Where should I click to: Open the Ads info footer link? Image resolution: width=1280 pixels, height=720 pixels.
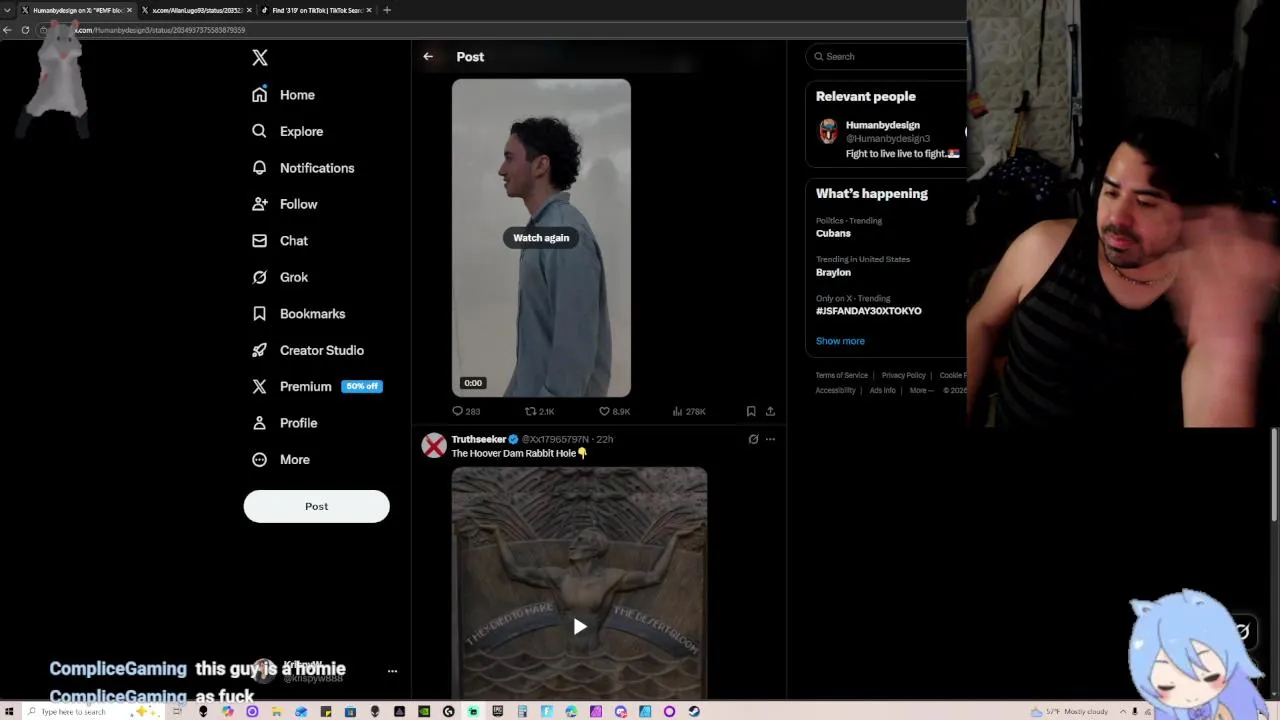(x=882, y=391)
